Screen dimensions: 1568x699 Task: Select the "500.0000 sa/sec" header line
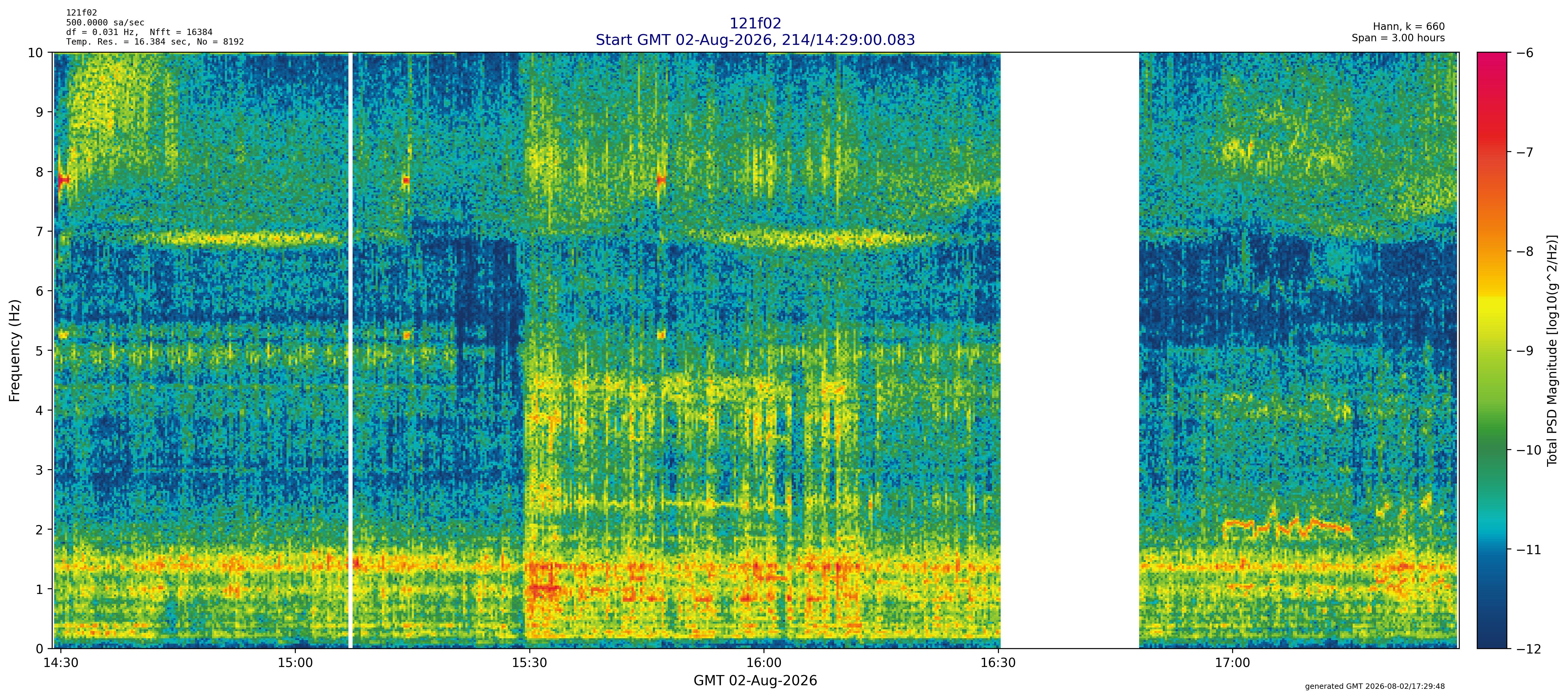click(105, 22)
